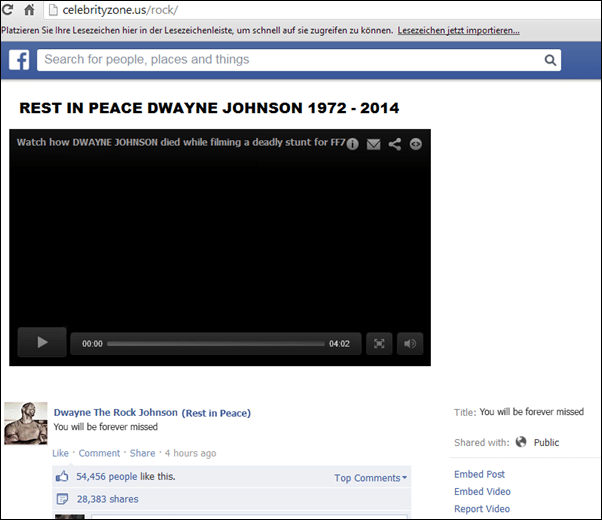
Task: Play the video with the play button
Action: [x=42, y=342]
